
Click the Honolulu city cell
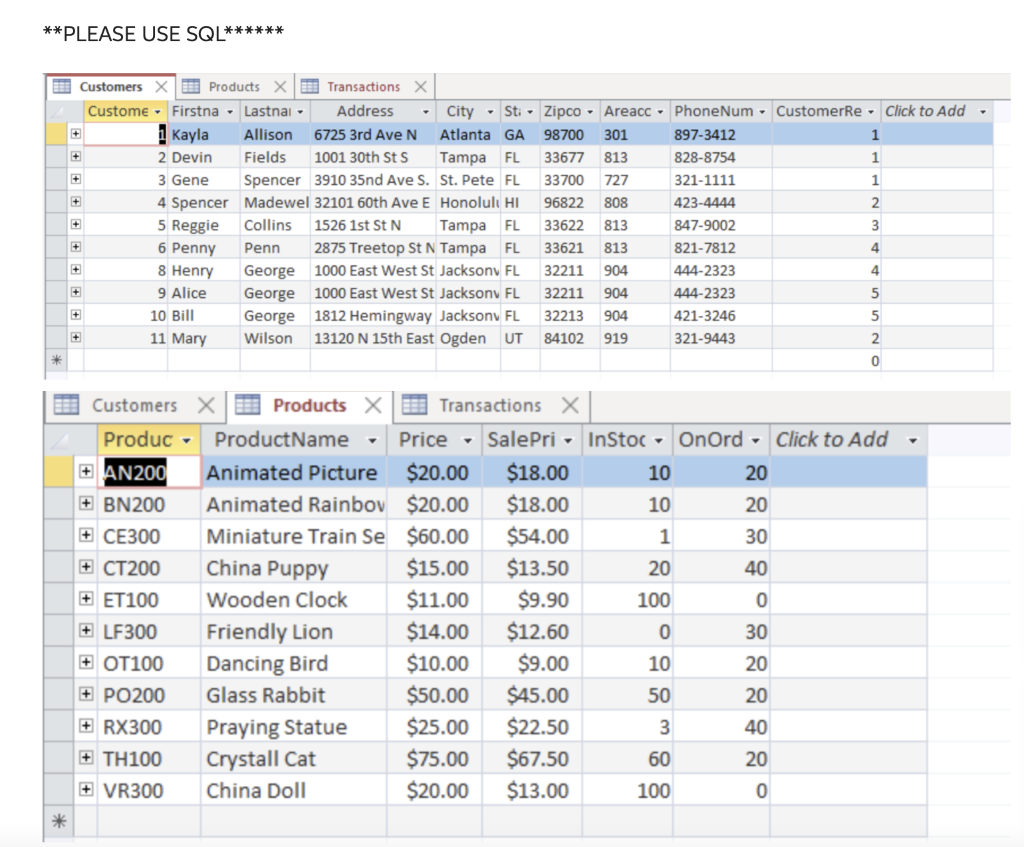click(468, 202)
